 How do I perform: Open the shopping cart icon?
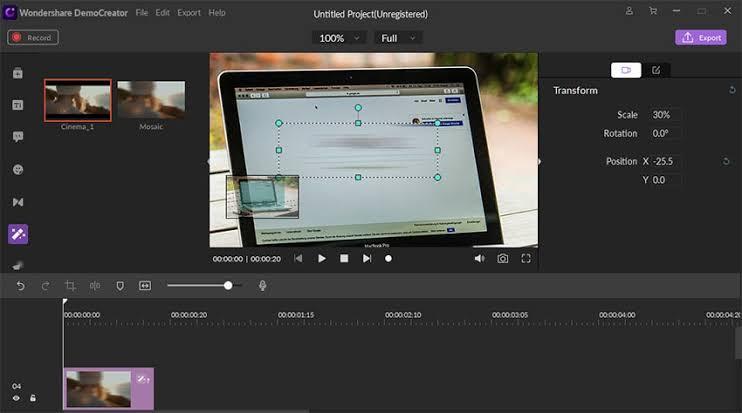[x=653, y=11]
